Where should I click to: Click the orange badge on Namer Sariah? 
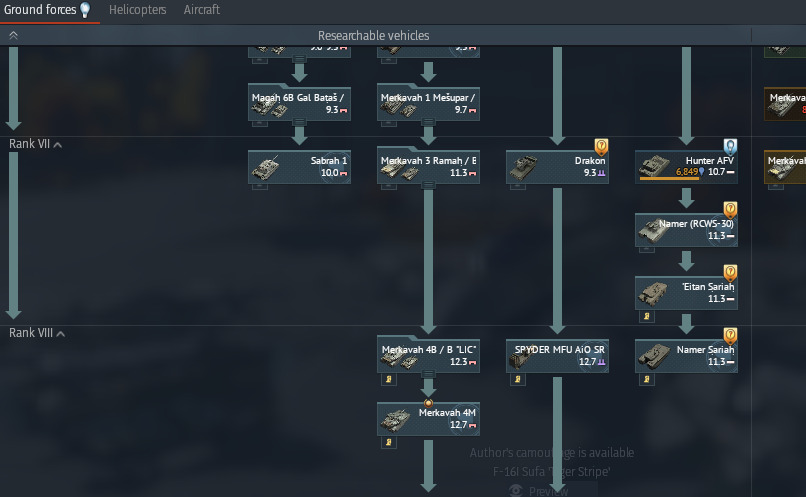[x=730, y=336]
